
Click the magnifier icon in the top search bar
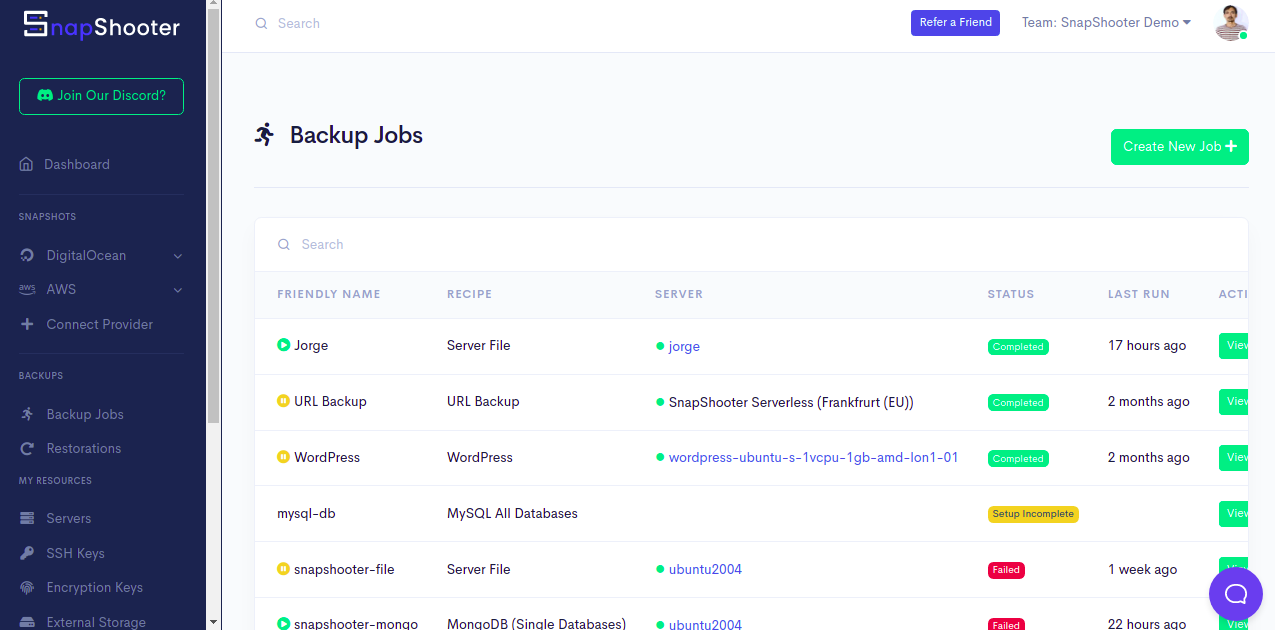click(261, 23)
